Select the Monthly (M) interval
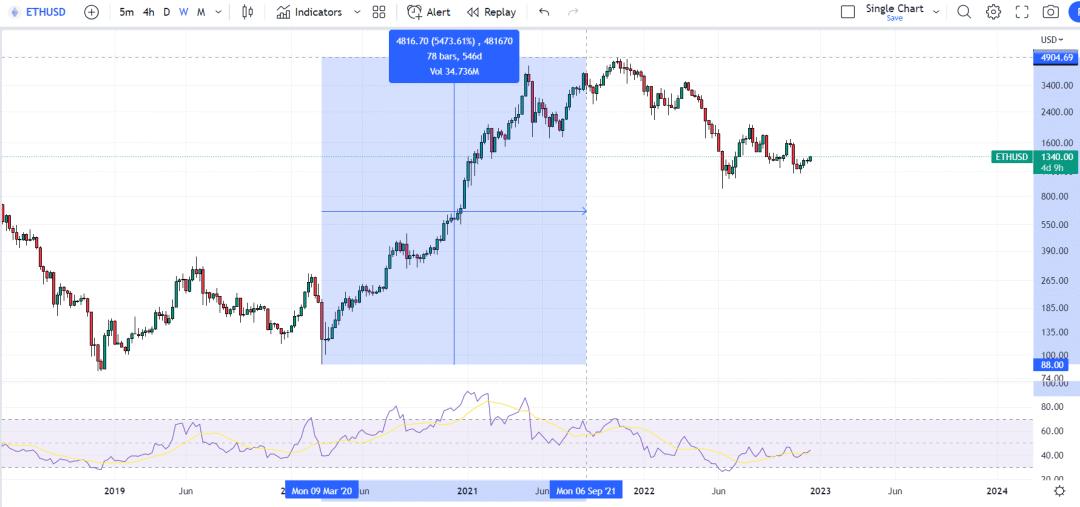Screen dimensions: 1080x507 pyautogui.click(x=201, y=12)
